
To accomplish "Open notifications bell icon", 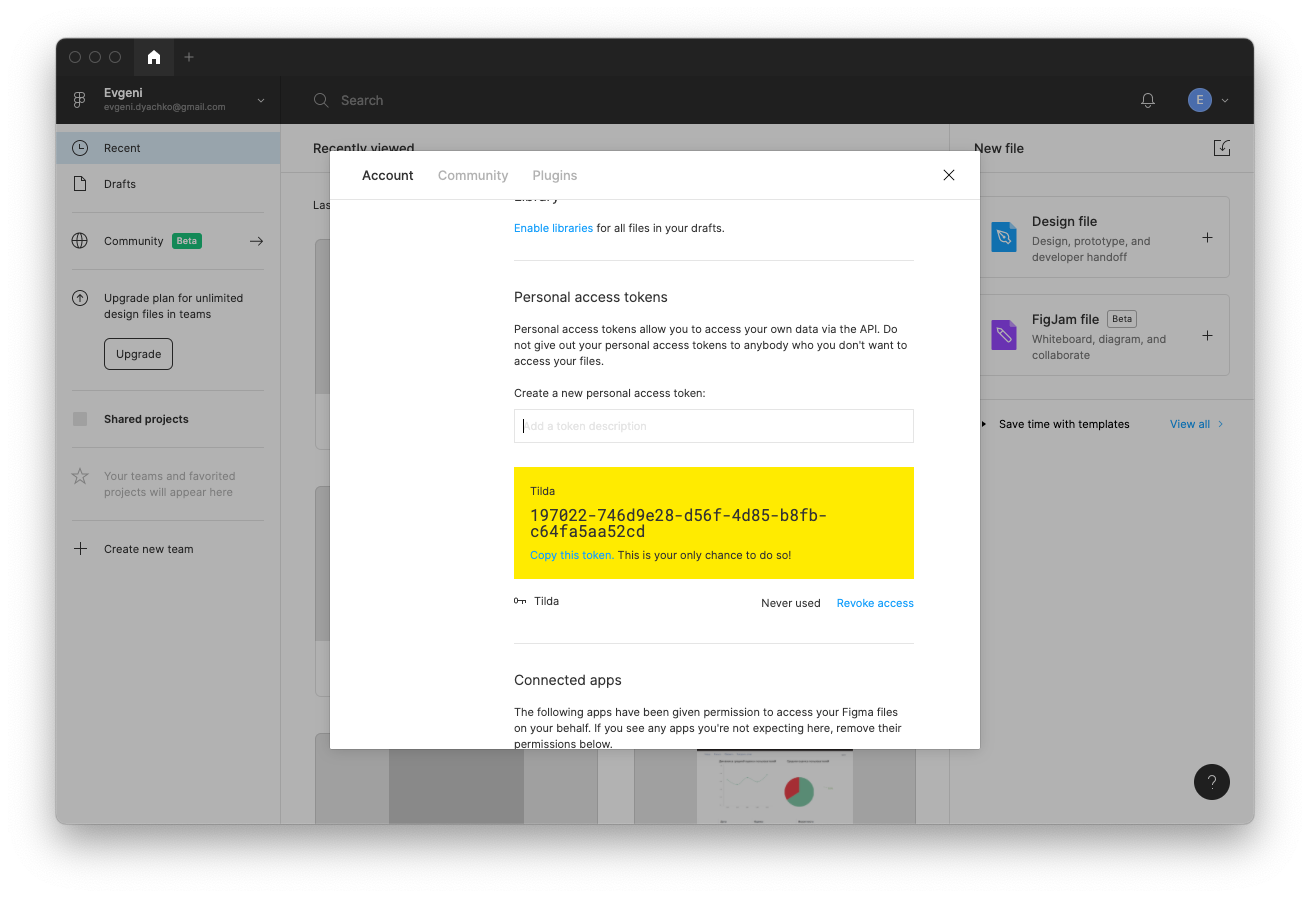I will click(1148, 100).
